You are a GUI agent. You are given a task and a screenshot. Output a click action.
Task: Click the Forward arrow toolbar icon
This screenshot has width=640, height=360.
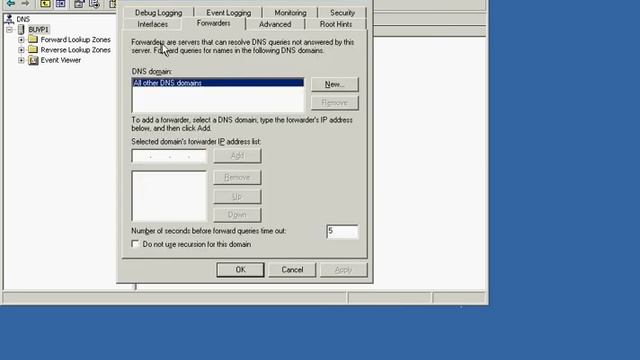pyautogui.click(x=25, y=4)
